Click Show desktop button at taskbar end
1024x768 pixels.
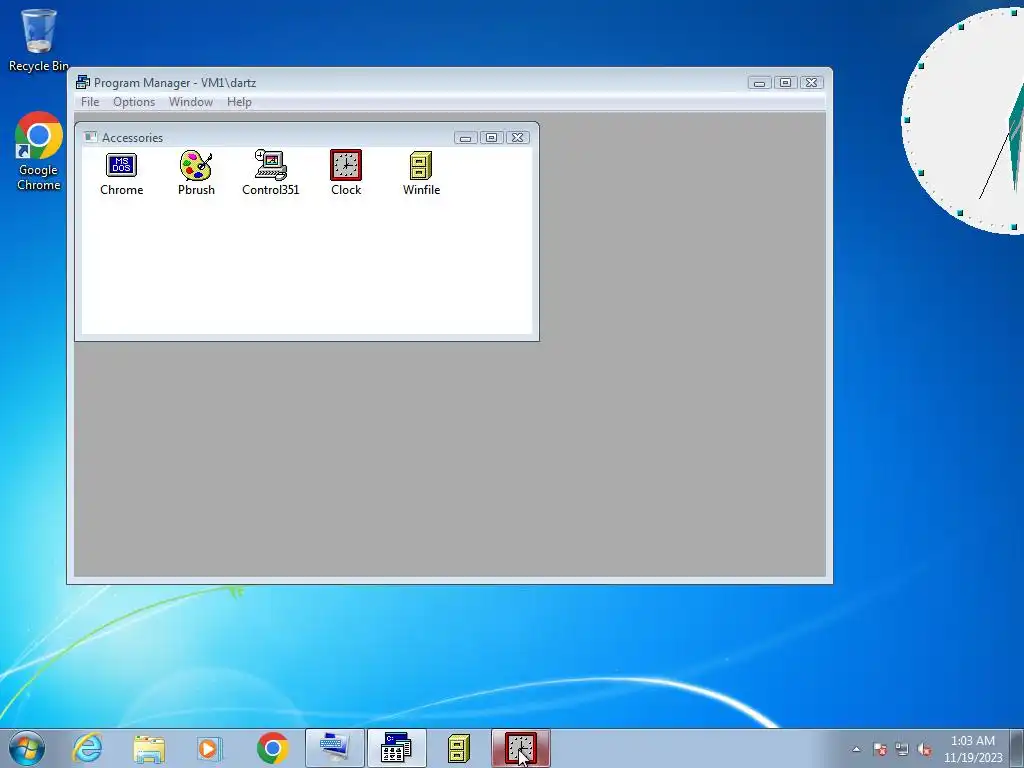1017,748
